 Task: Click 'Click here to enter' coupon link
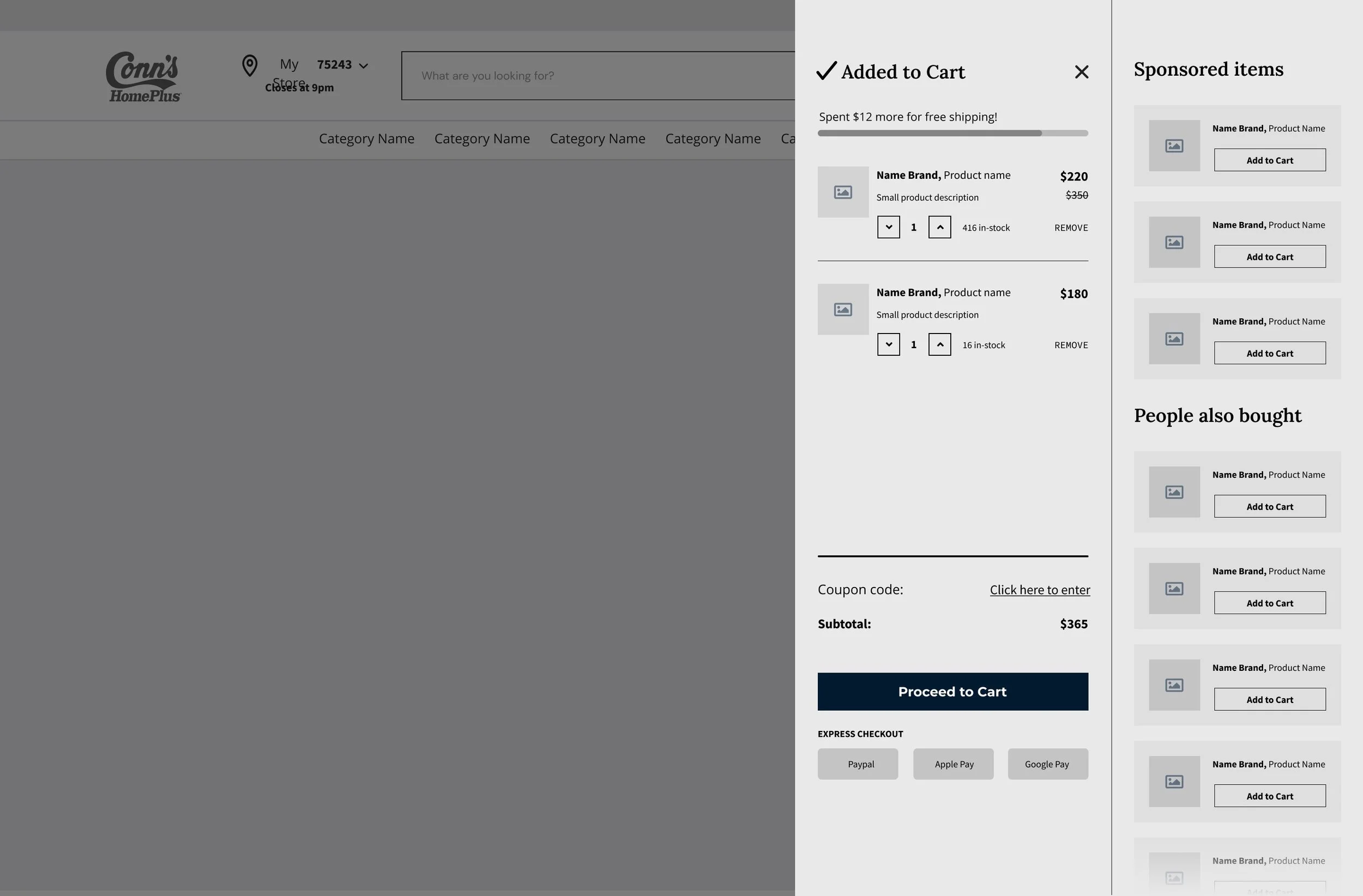click(1040, 590)
